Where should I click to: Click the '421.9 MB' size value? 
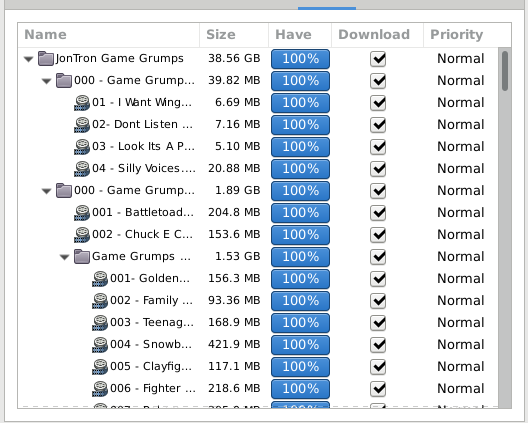pos(234,344)
